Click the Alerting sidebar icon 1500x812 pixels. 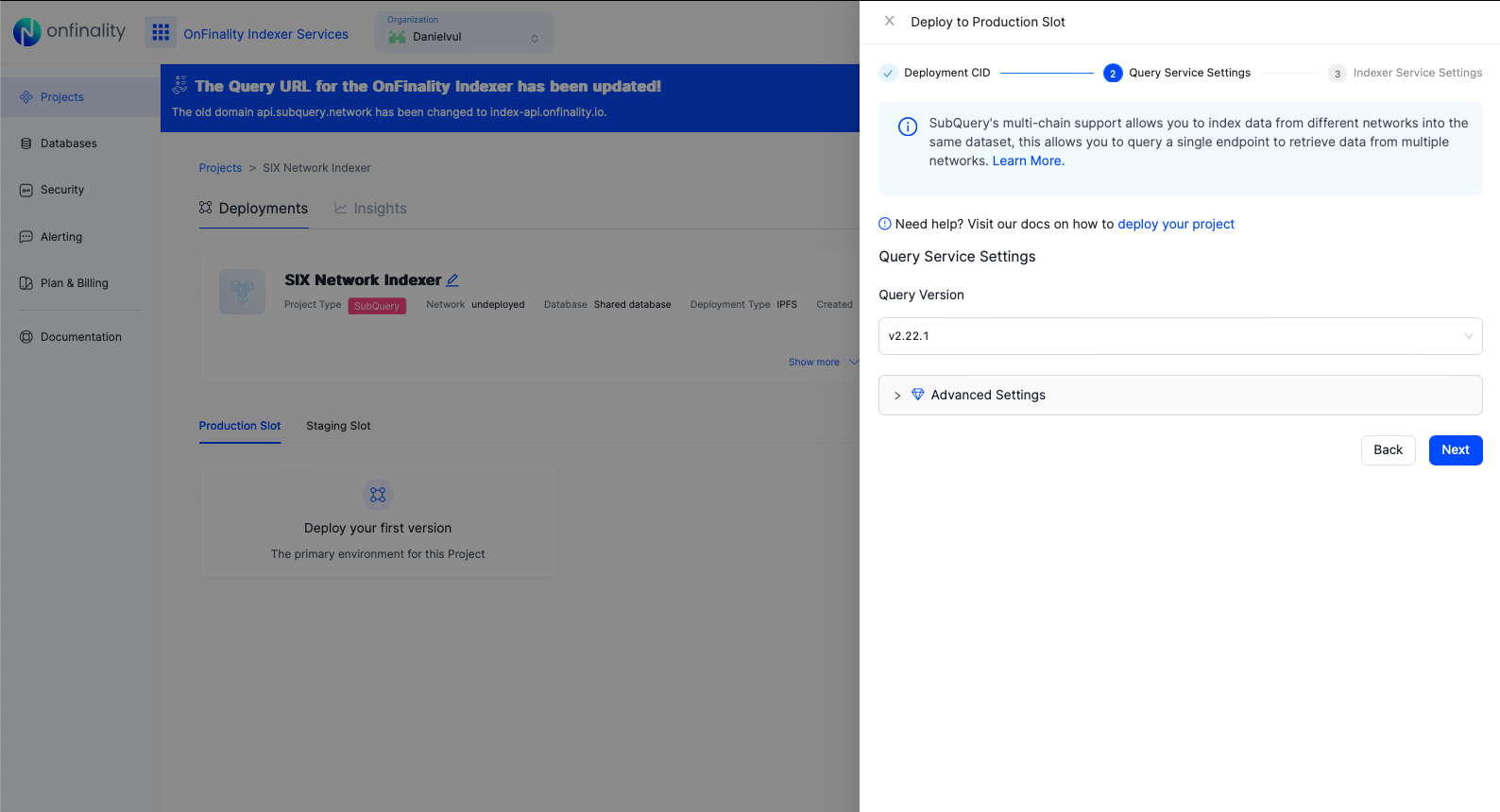point(26,237)
